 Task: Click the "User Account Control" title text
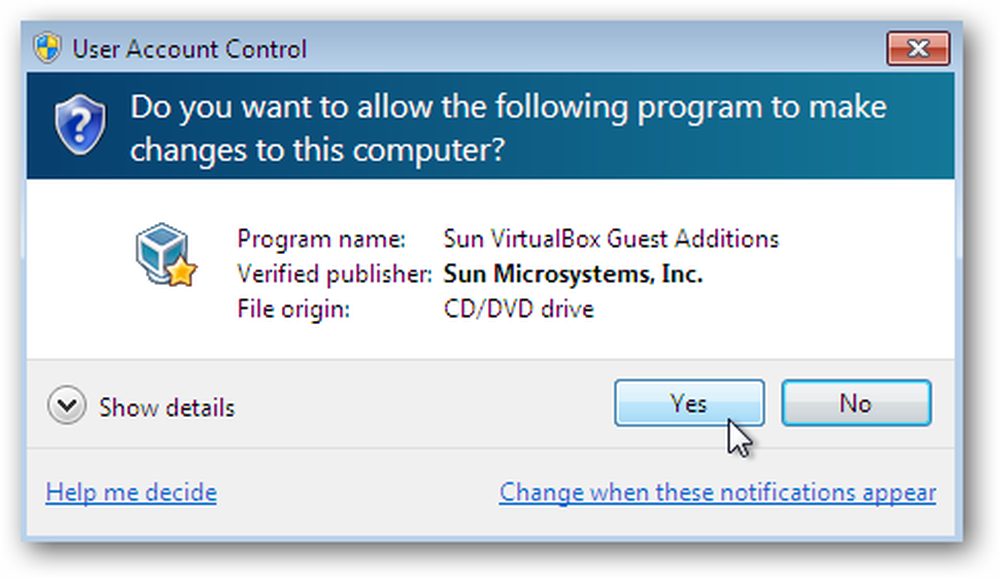coord(189,49)
